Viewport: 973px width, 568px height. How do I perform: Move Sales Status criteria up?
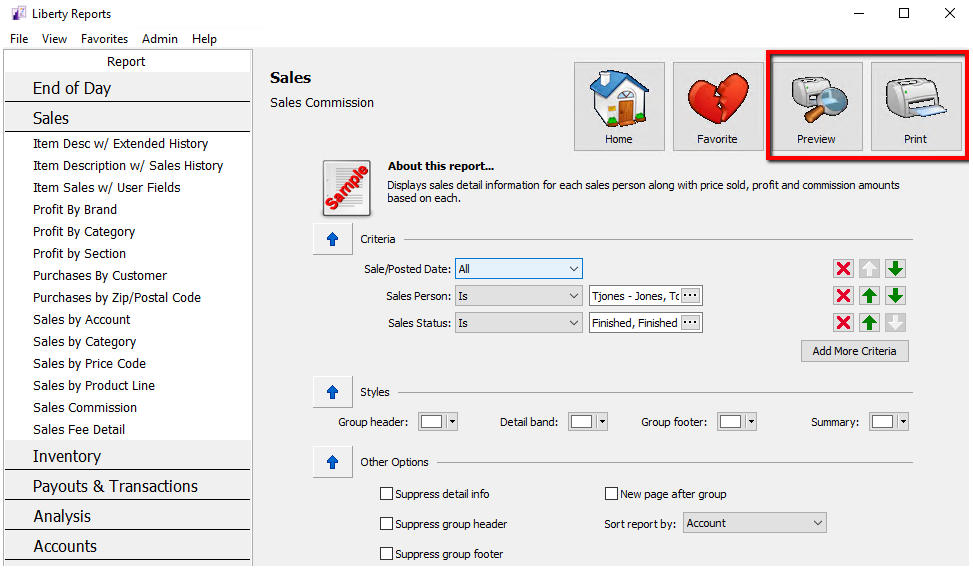click(869, 323)
